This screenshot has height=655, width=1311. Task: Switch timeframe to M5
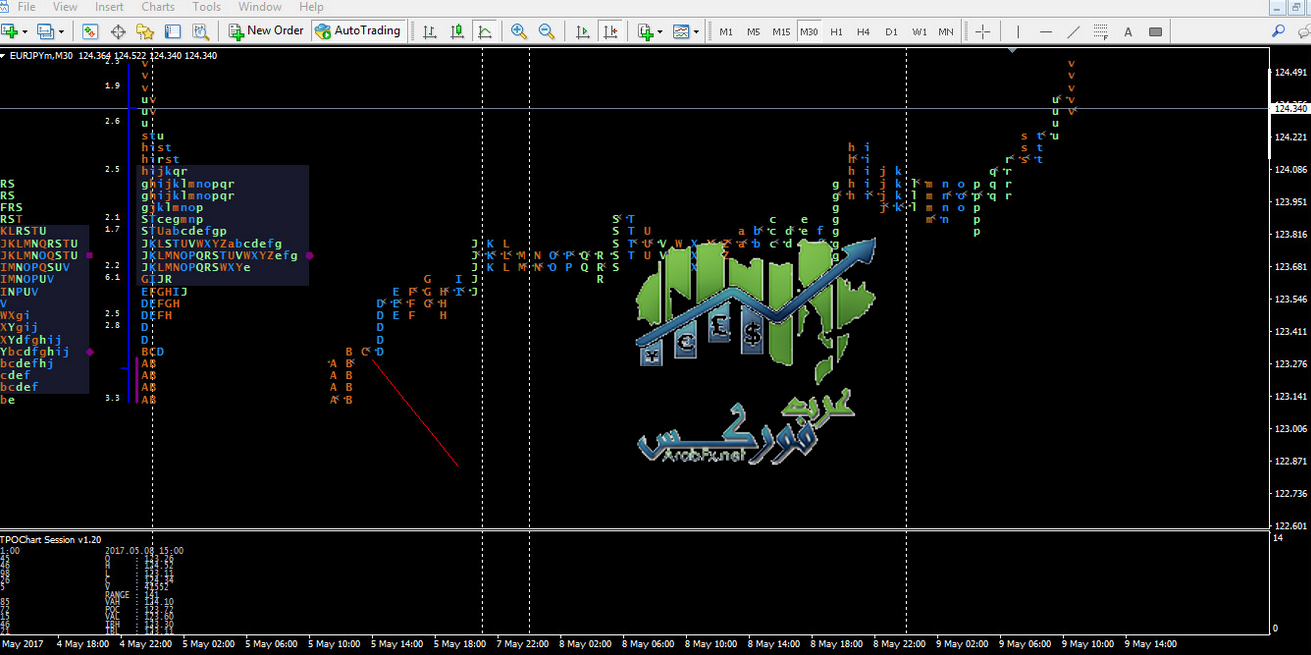[753, 32]
